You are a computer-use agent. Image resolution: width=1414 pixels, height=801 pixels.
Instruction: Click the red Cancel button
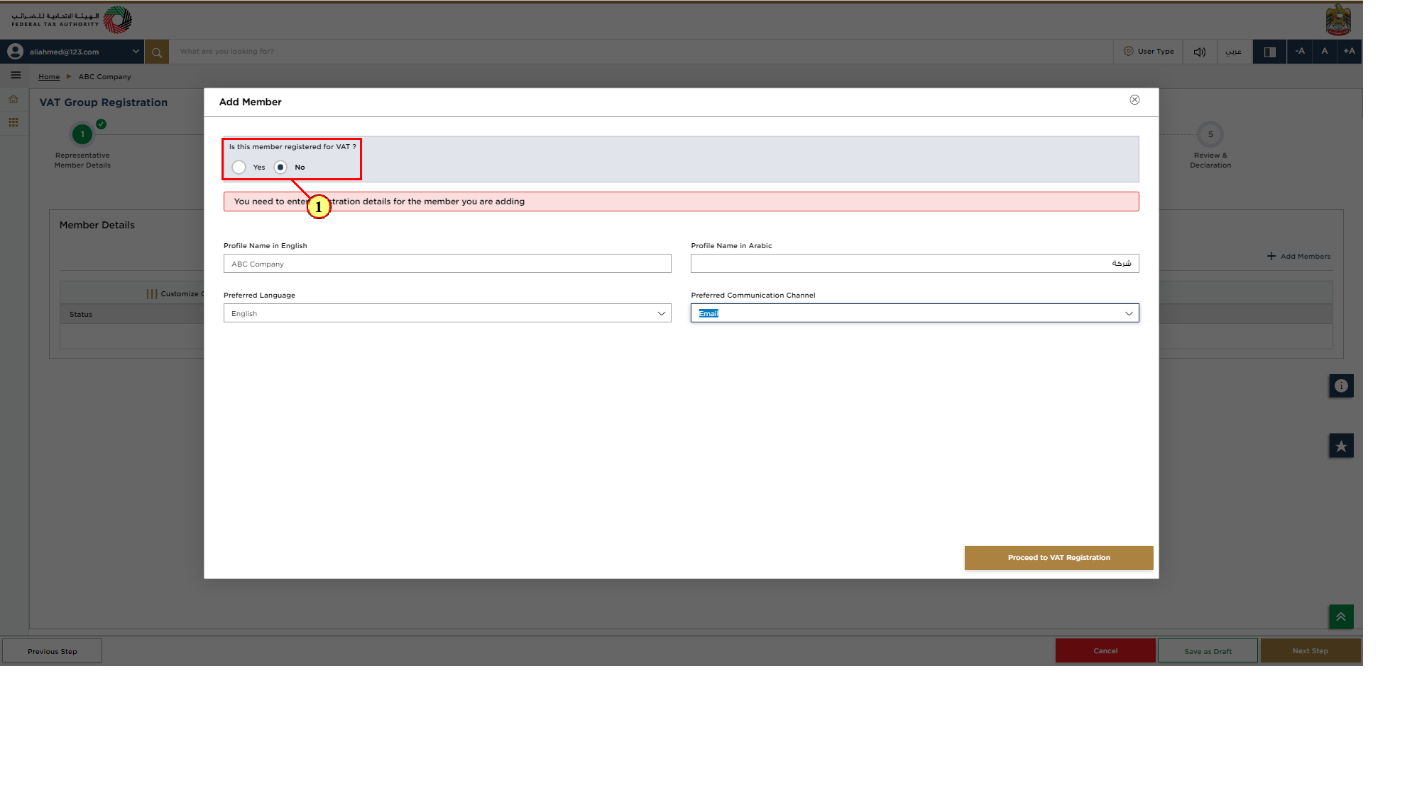(x=1105, y=651)
